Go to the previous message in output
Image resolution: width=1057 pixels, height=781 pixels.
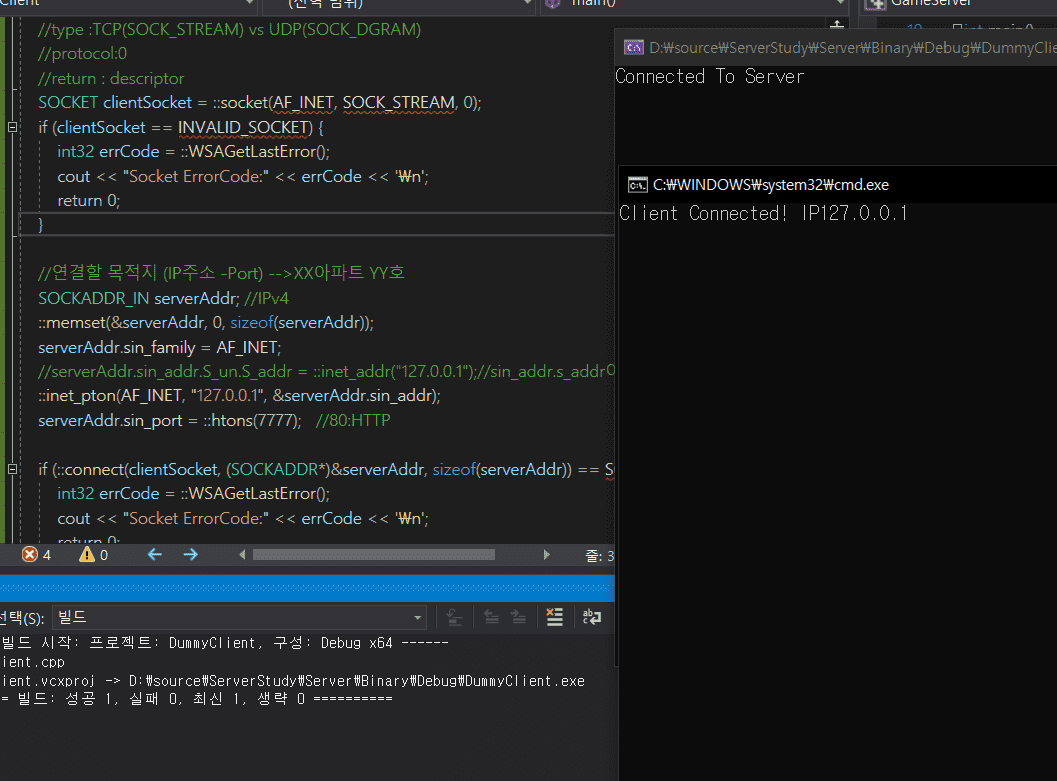[x=491, y=617]
